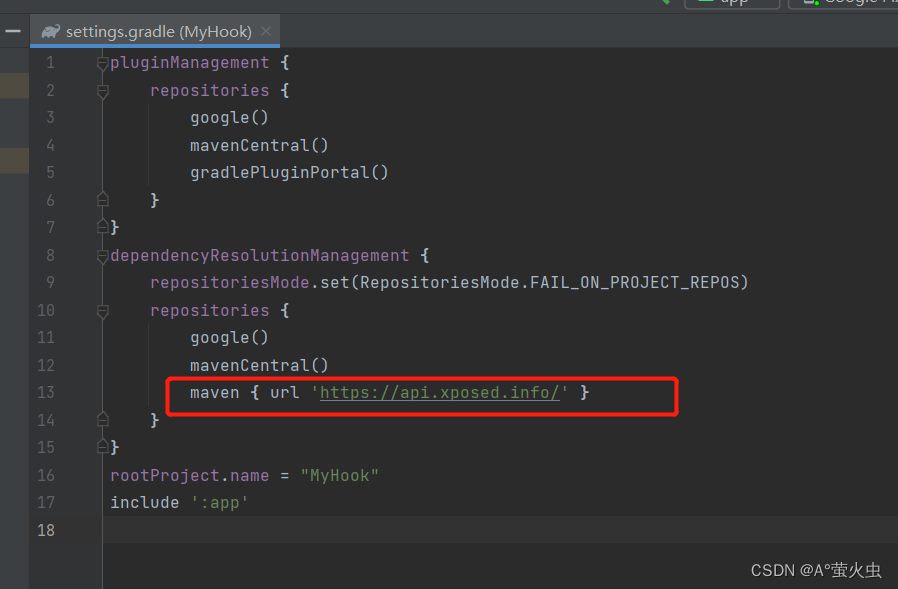The image size is (898, 589).
Task: Click line number 1 in gutter
Action: pos(50,63)
